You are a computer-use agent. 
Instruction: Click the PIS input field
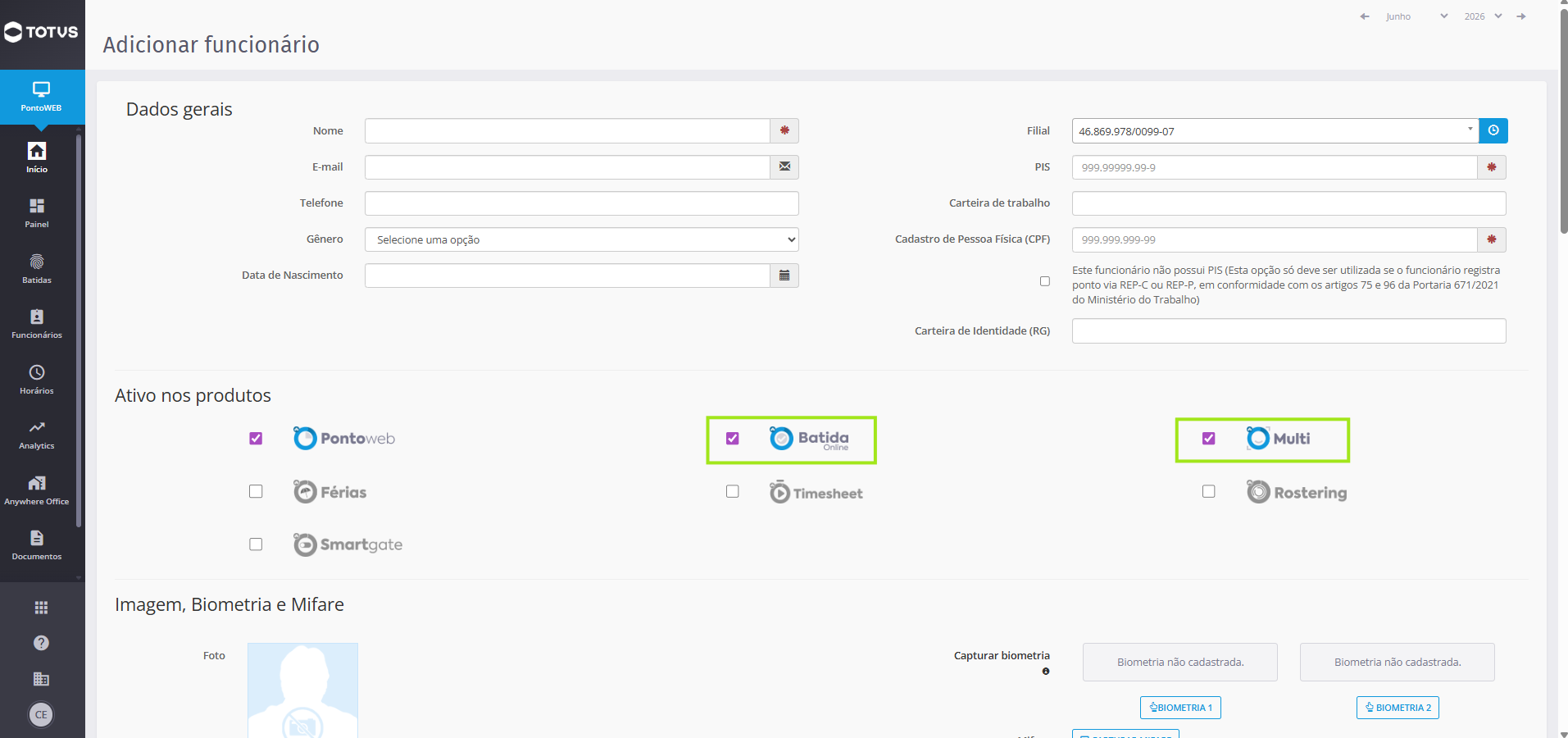[x=1275, y=167]
